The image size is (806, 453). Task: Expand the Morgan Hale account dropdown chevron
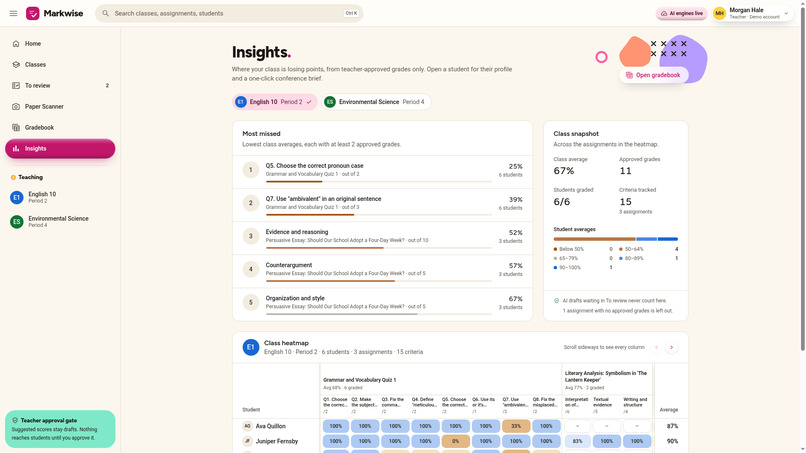point(786,13)
